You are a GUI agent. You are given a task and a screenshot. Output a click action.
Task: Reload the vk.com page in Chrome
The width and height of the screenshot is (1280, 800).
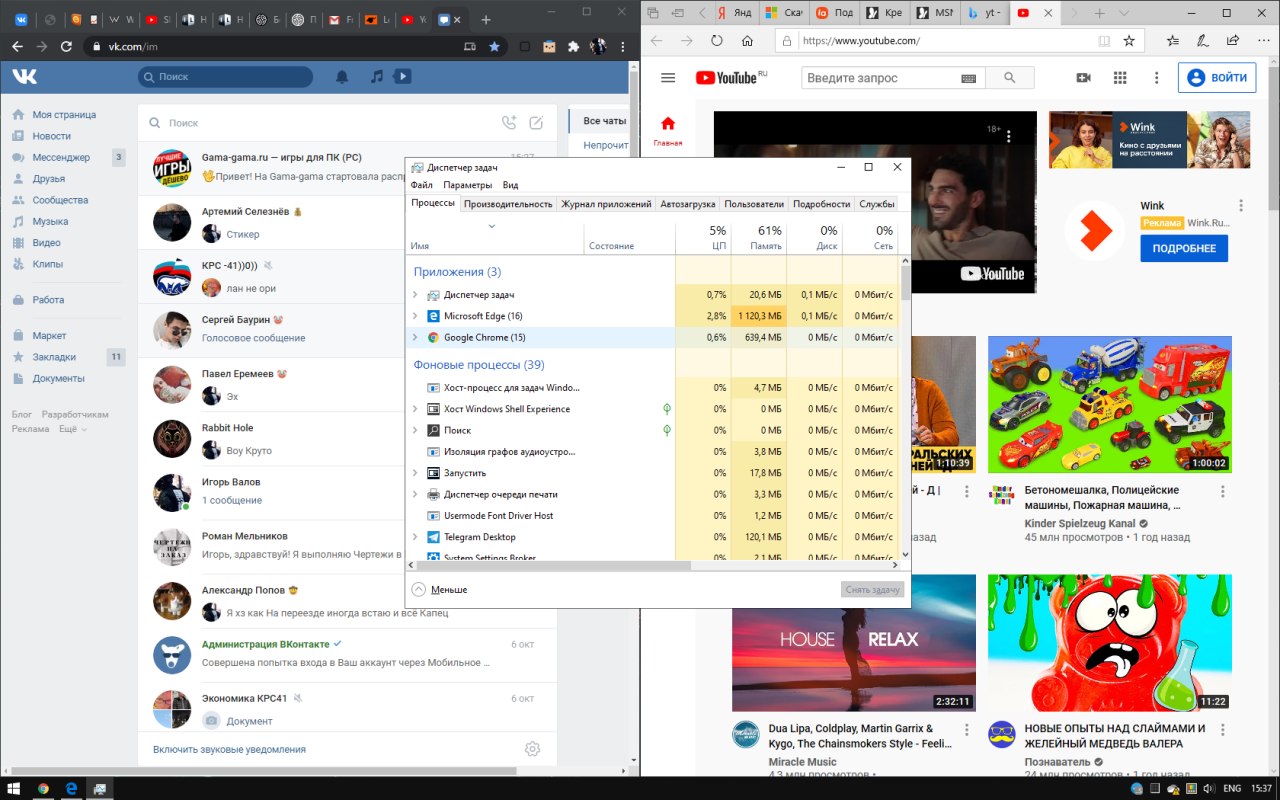66,46
